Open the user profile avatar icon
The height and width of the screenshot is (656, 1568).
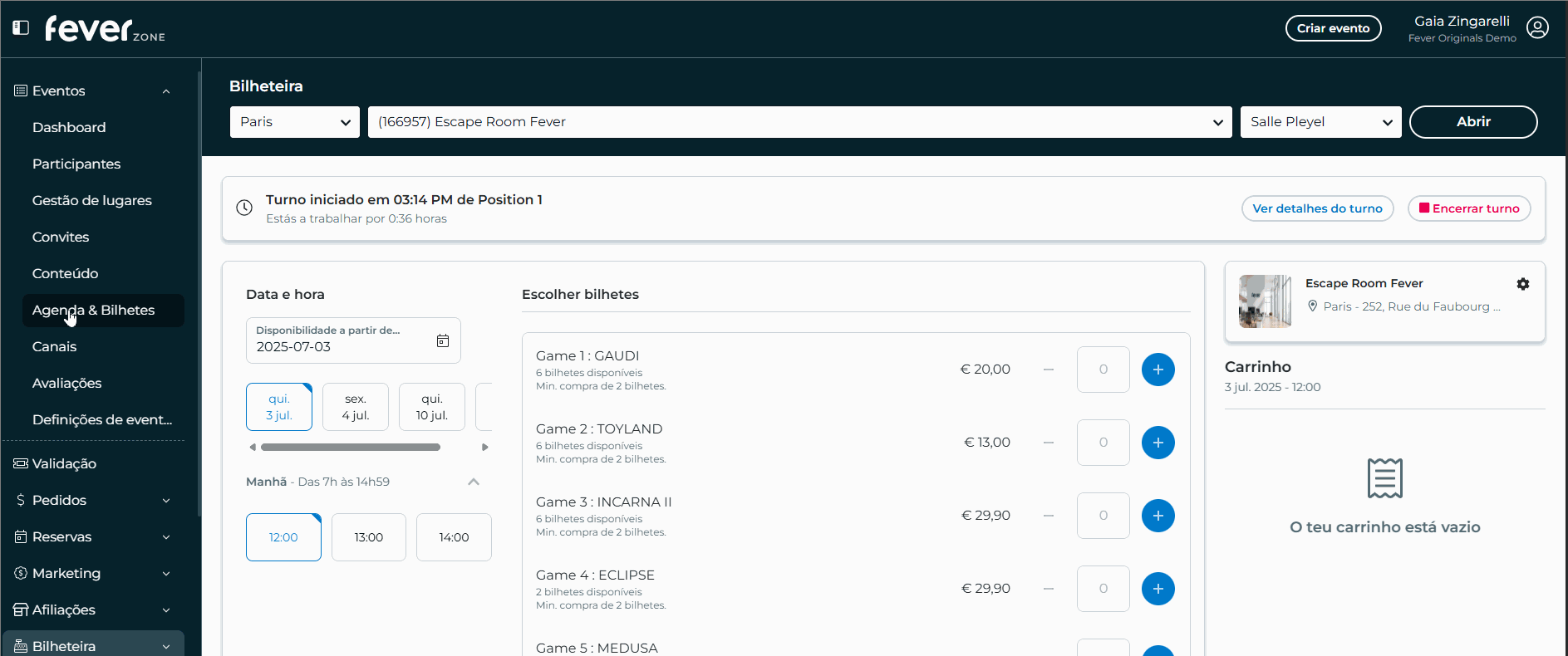[x=1537, y=28]
